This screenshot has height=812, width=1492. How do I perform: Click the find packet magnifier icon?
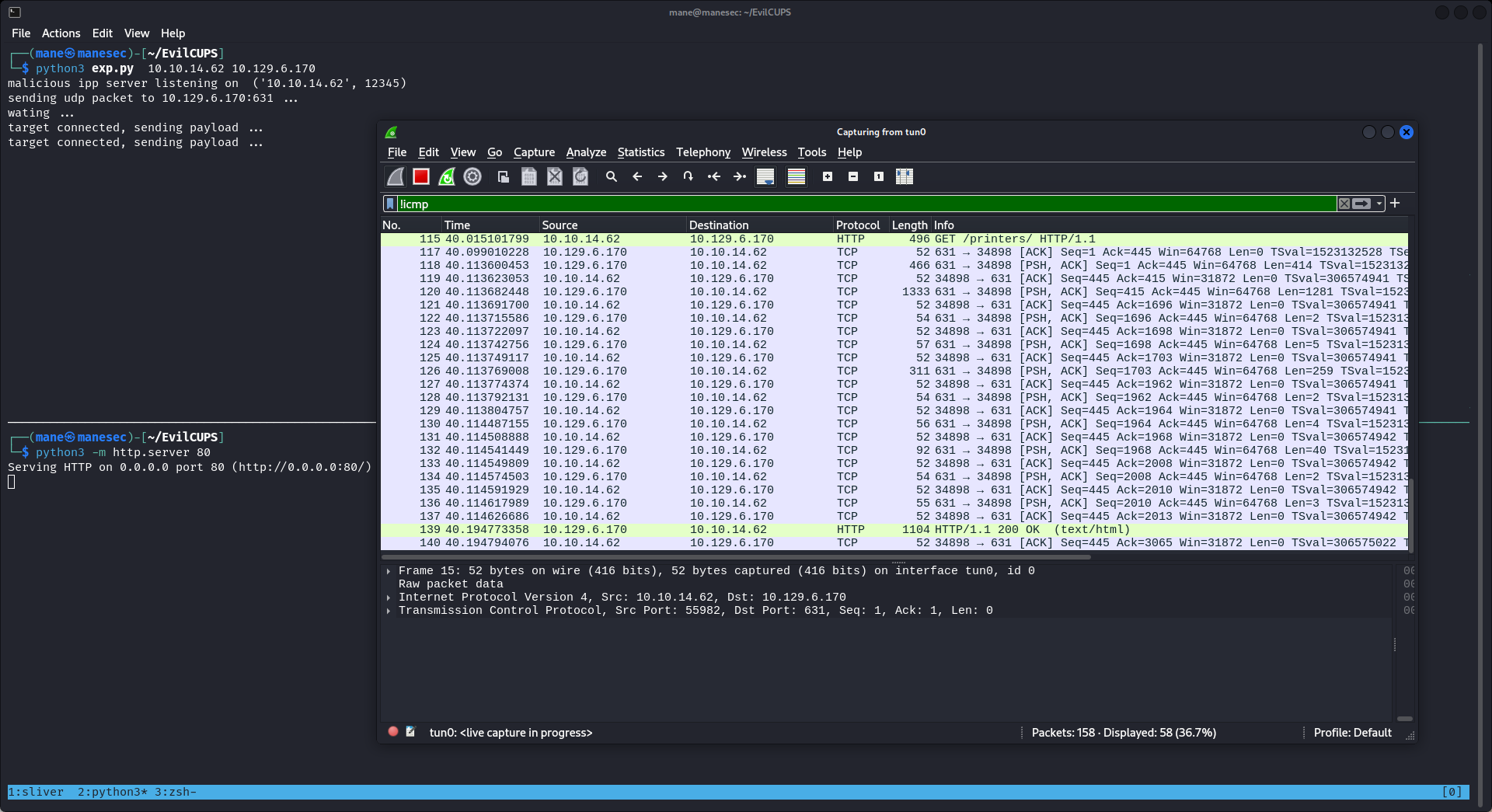(612, 177)
